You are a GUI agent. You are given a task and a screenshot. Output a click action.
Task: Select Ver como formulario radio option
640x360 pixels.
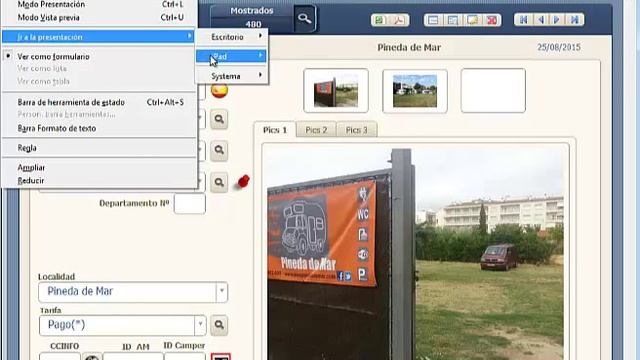click(x=99, y=57)
